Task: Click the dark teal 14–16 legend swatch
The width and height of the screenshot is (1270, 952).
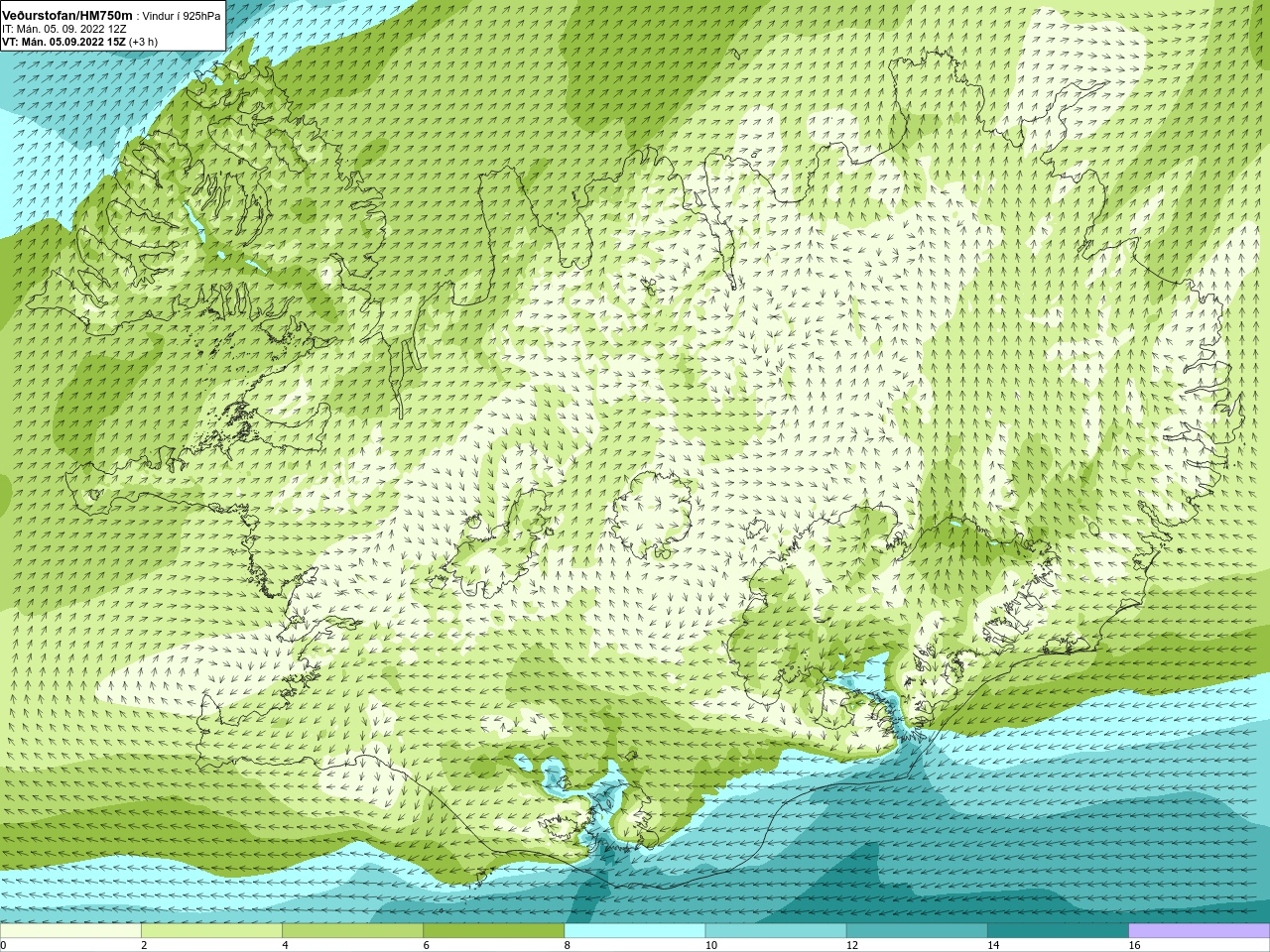Action: coord(1058,931)
